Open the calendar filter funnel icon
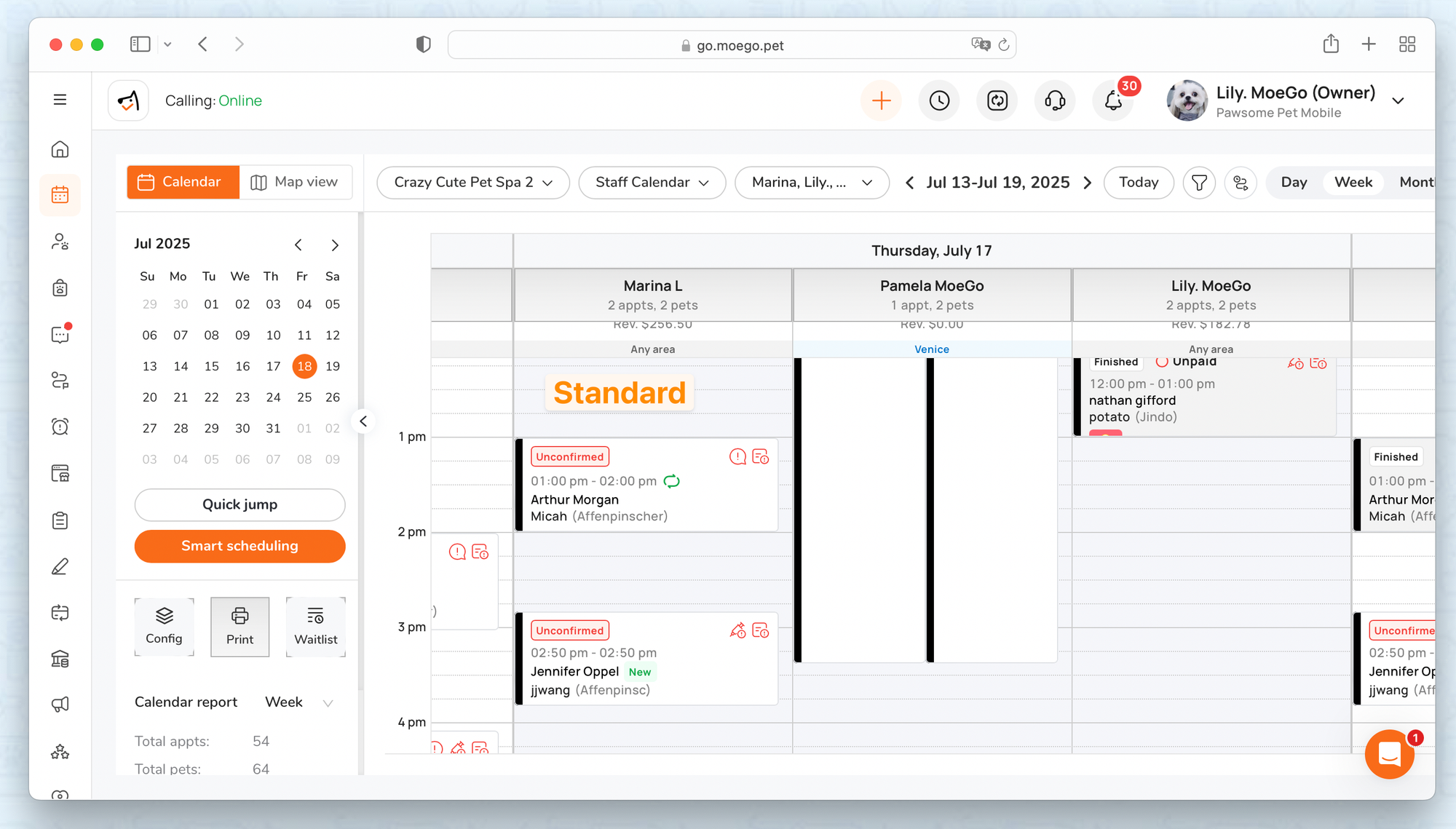Screen dimensions: 1456x829 tap(1199, 182)
